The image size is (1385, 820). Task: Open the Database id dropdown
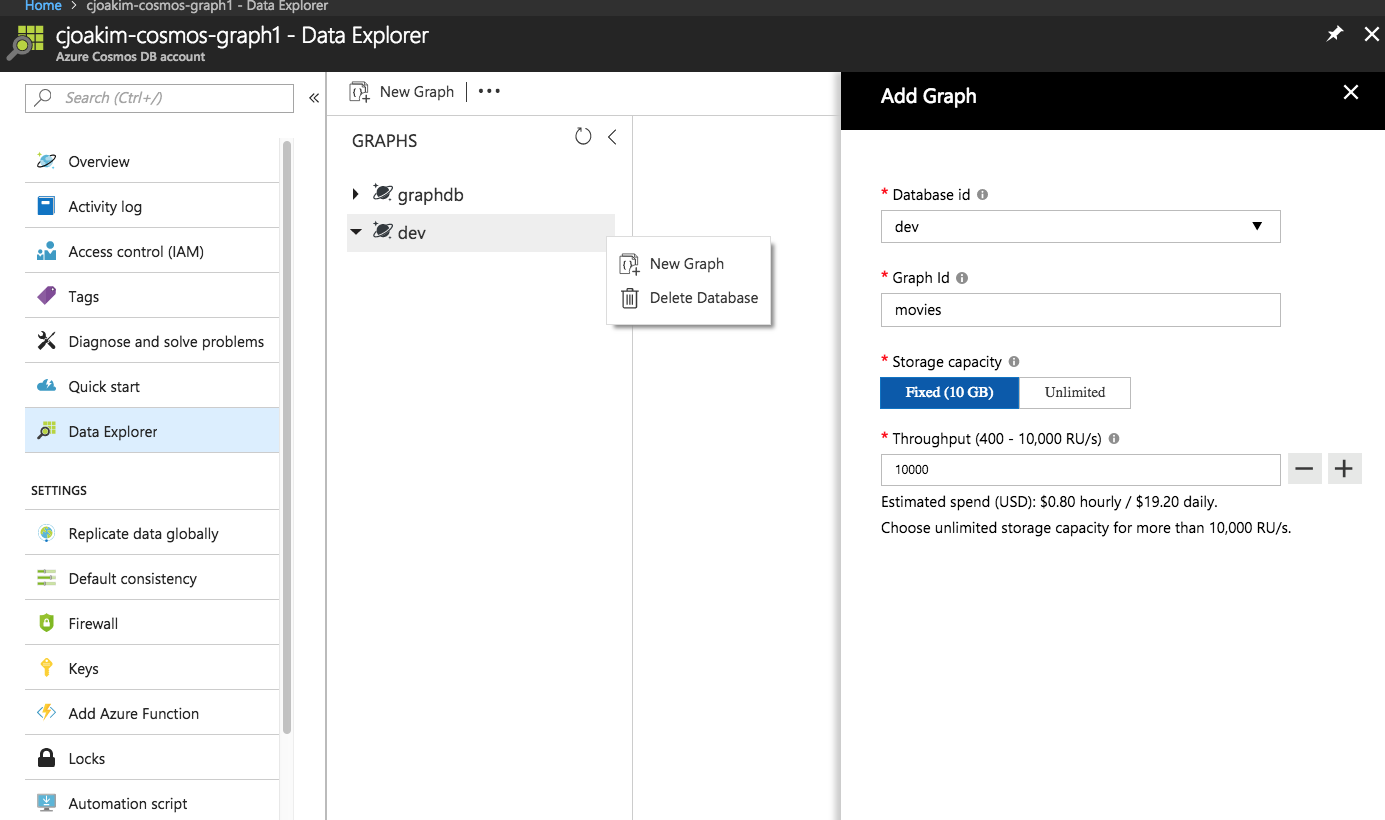click(1080, 227)
